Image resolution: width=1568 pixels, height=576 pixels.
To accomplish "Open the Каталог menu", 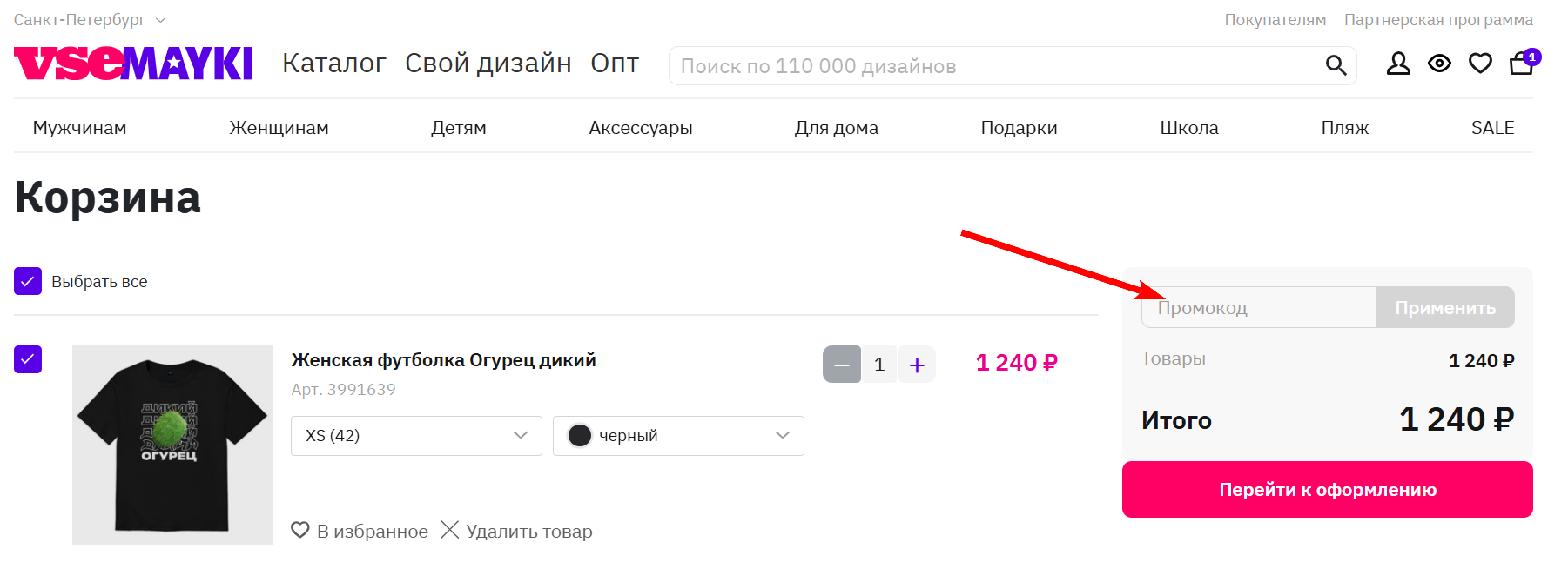I will pos(334,63).
